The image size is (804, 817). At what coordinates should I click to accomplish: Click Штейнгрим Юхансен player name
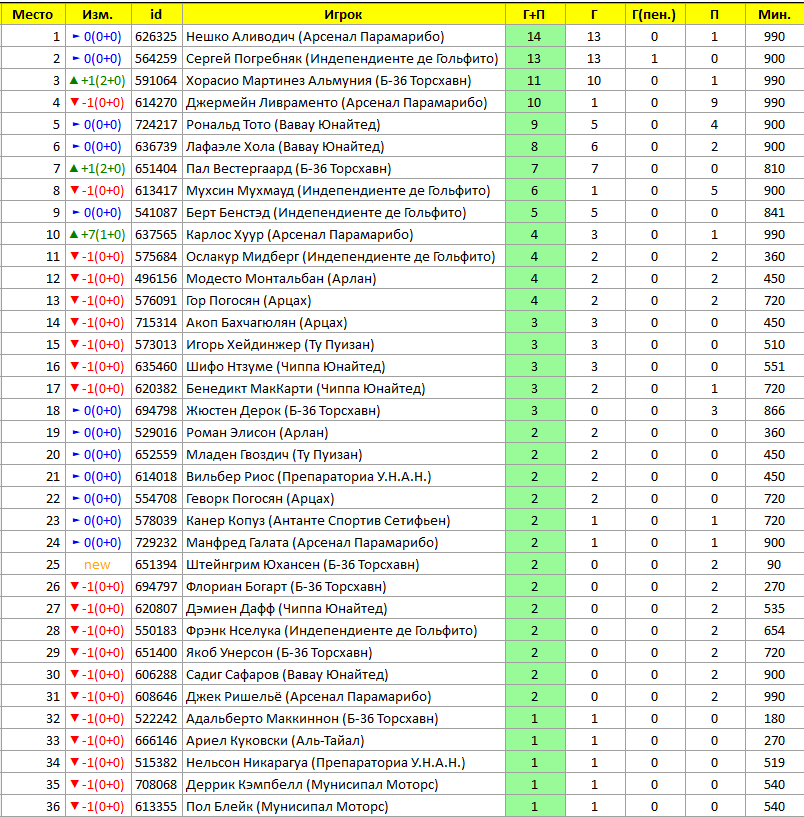click(x=303, y=565)
